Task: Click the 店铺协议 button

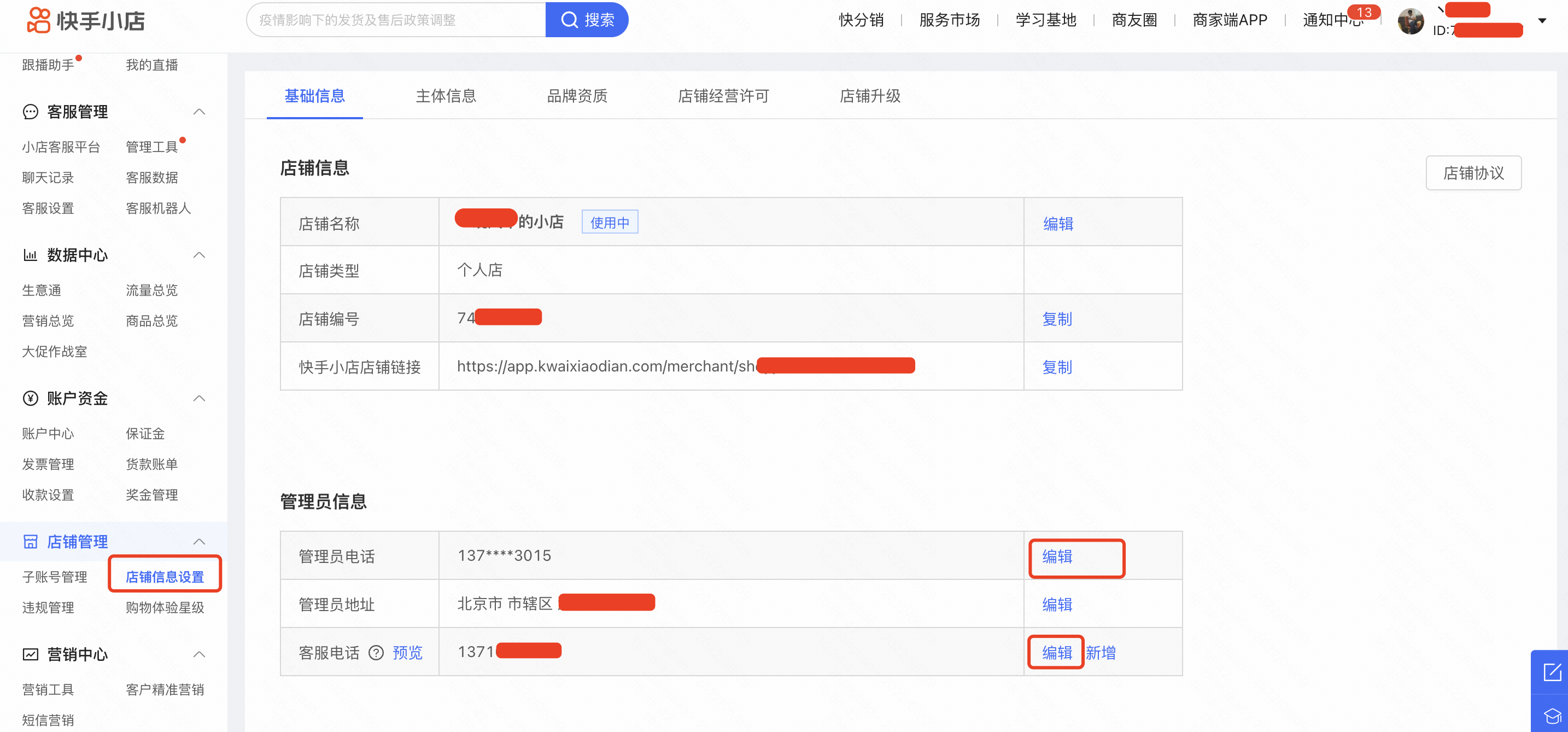Action: click(x=1473, y=173)
